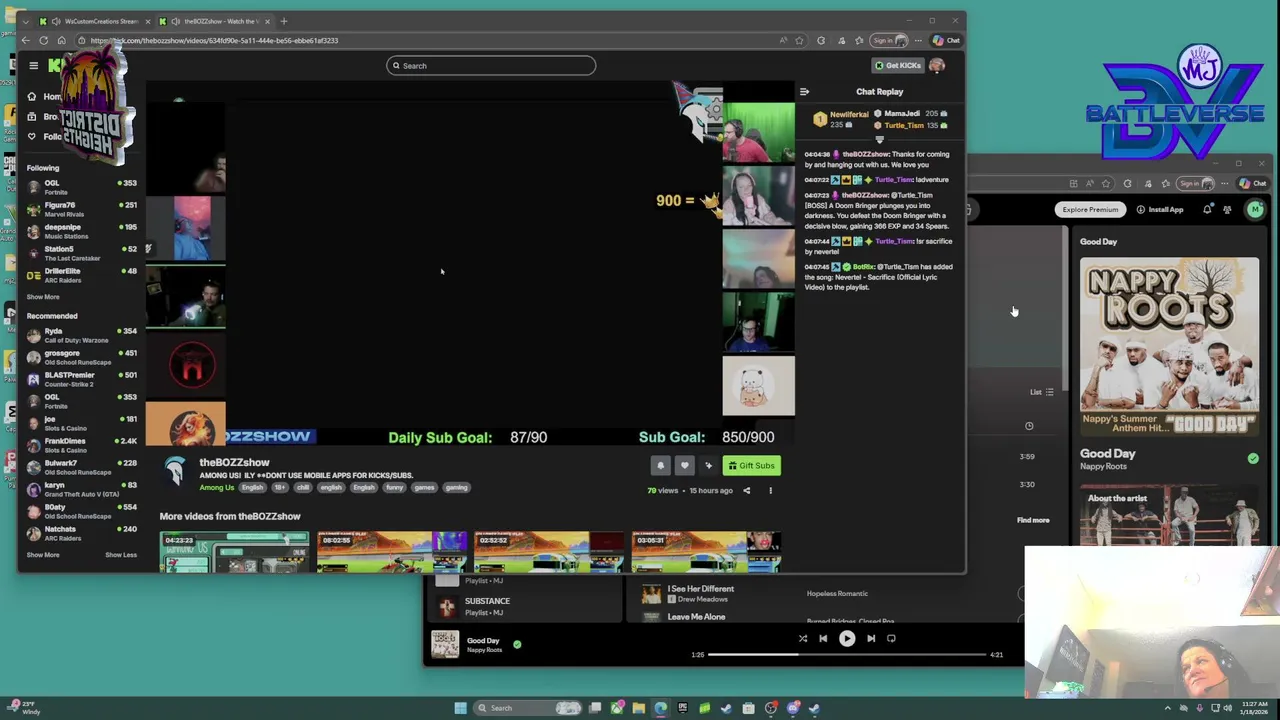Select the Among Us category link

[x=217, y=488]
